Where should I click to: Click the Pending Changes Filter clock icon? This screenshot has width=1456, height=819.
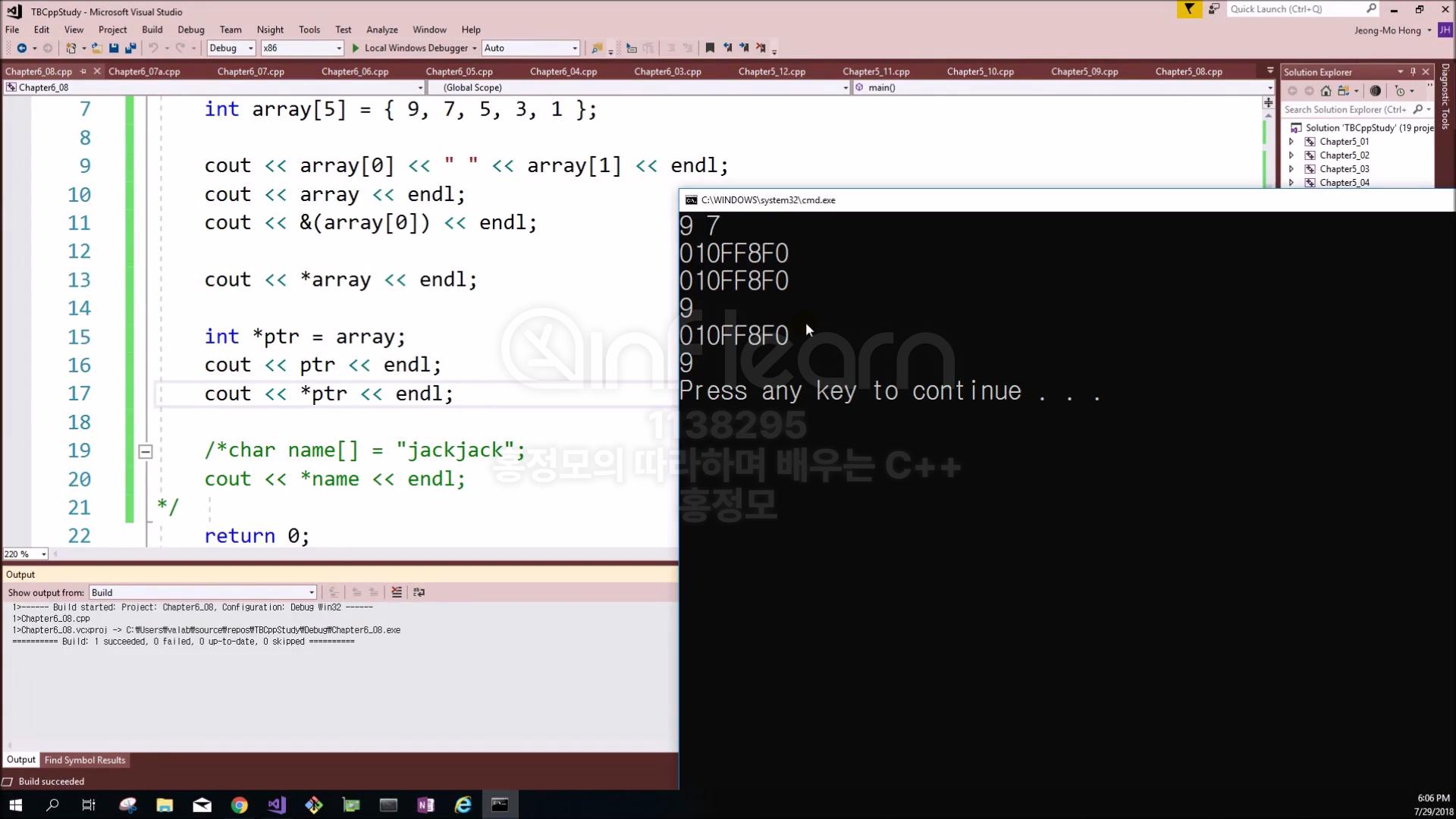[1400, 91]
